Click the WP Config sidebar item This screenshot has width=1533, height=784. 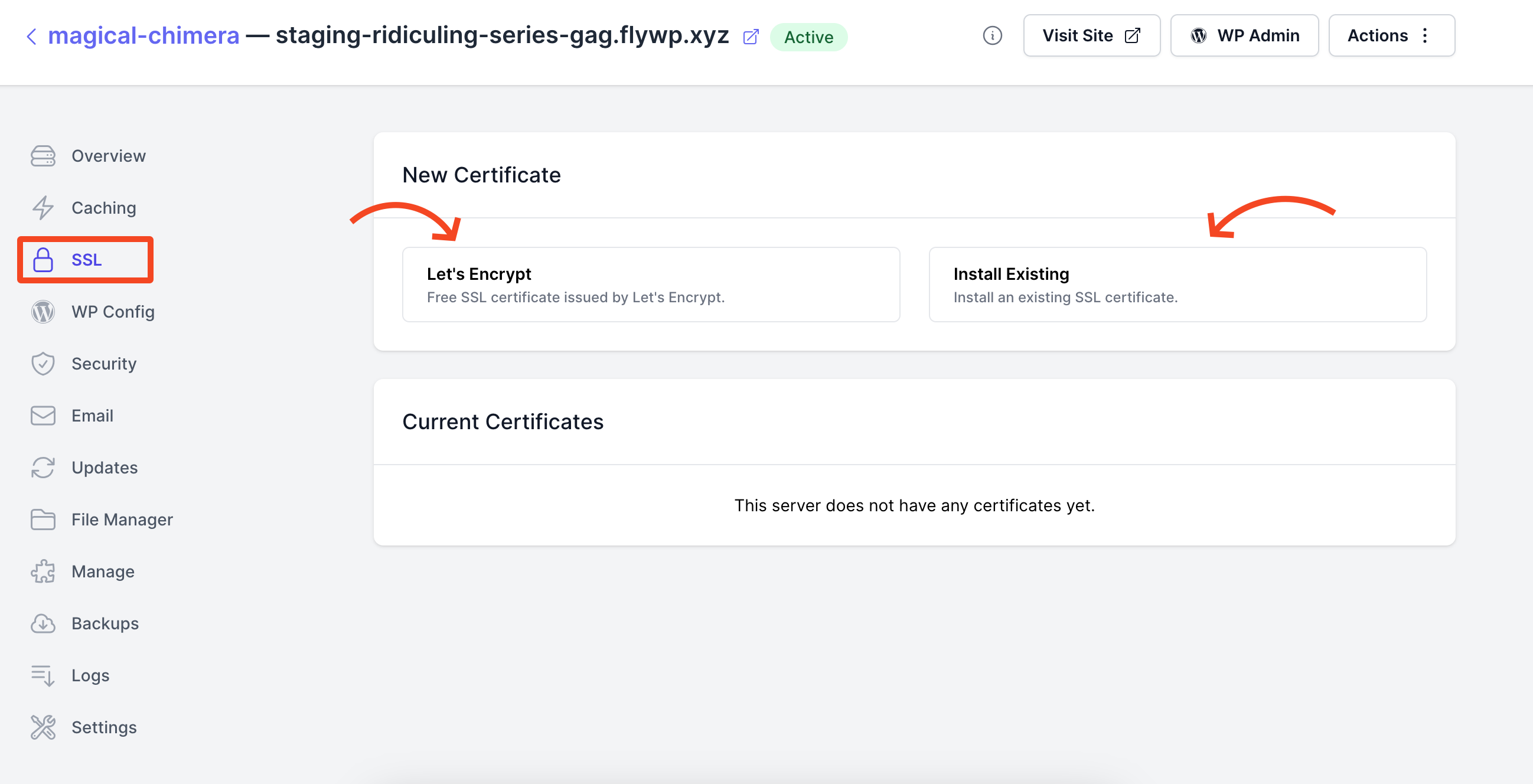coord(113,311)
